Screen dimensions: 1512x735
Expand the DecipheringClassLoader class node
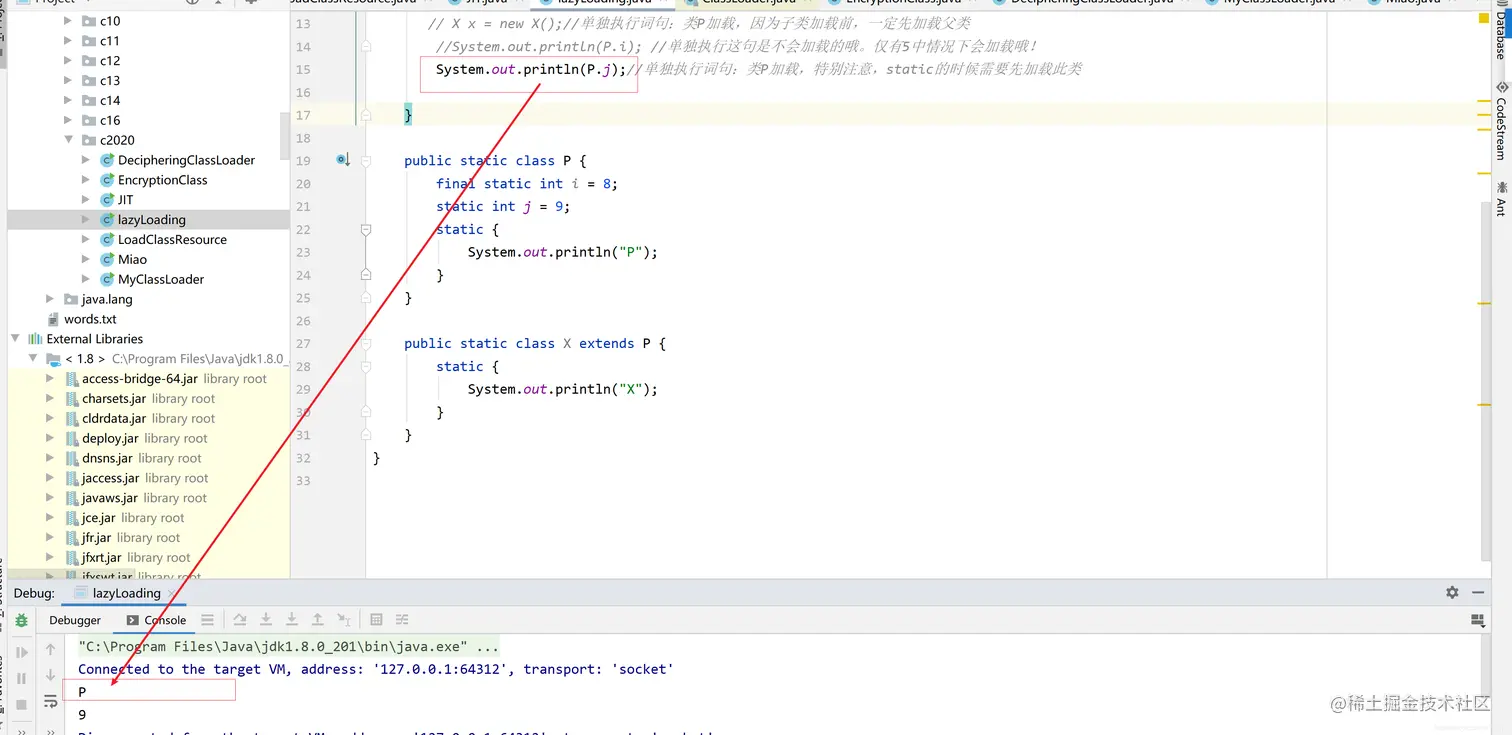point(86,160)
